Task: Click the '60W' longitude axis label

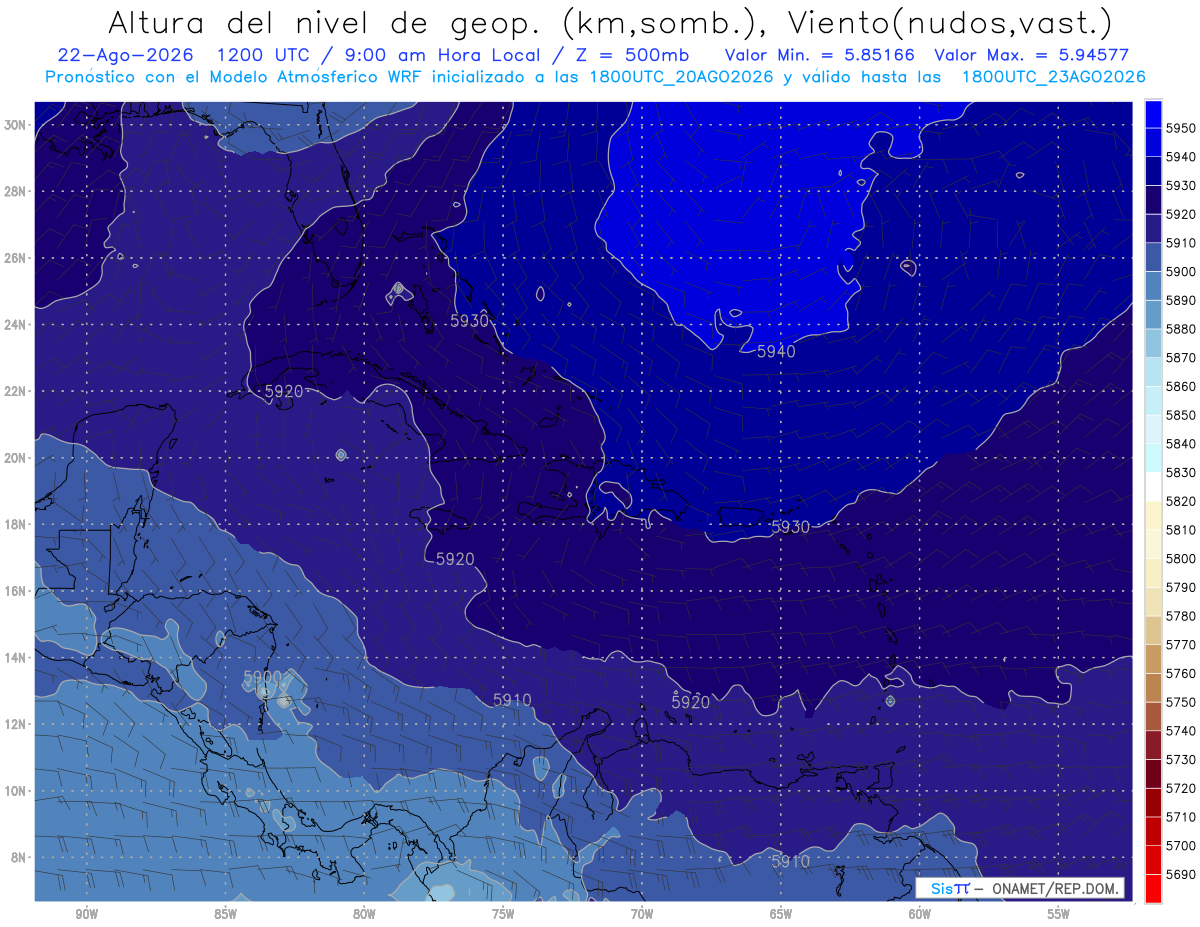Action: point(920,915)
